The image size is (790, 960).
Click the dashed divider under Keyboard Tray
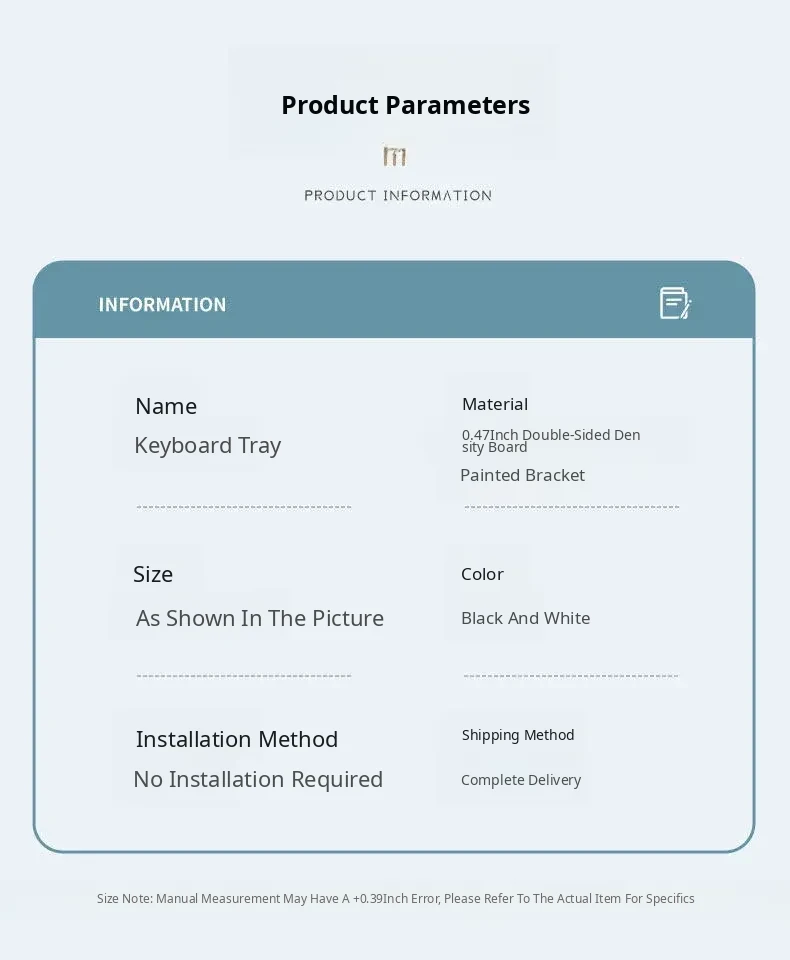(243, 507)
